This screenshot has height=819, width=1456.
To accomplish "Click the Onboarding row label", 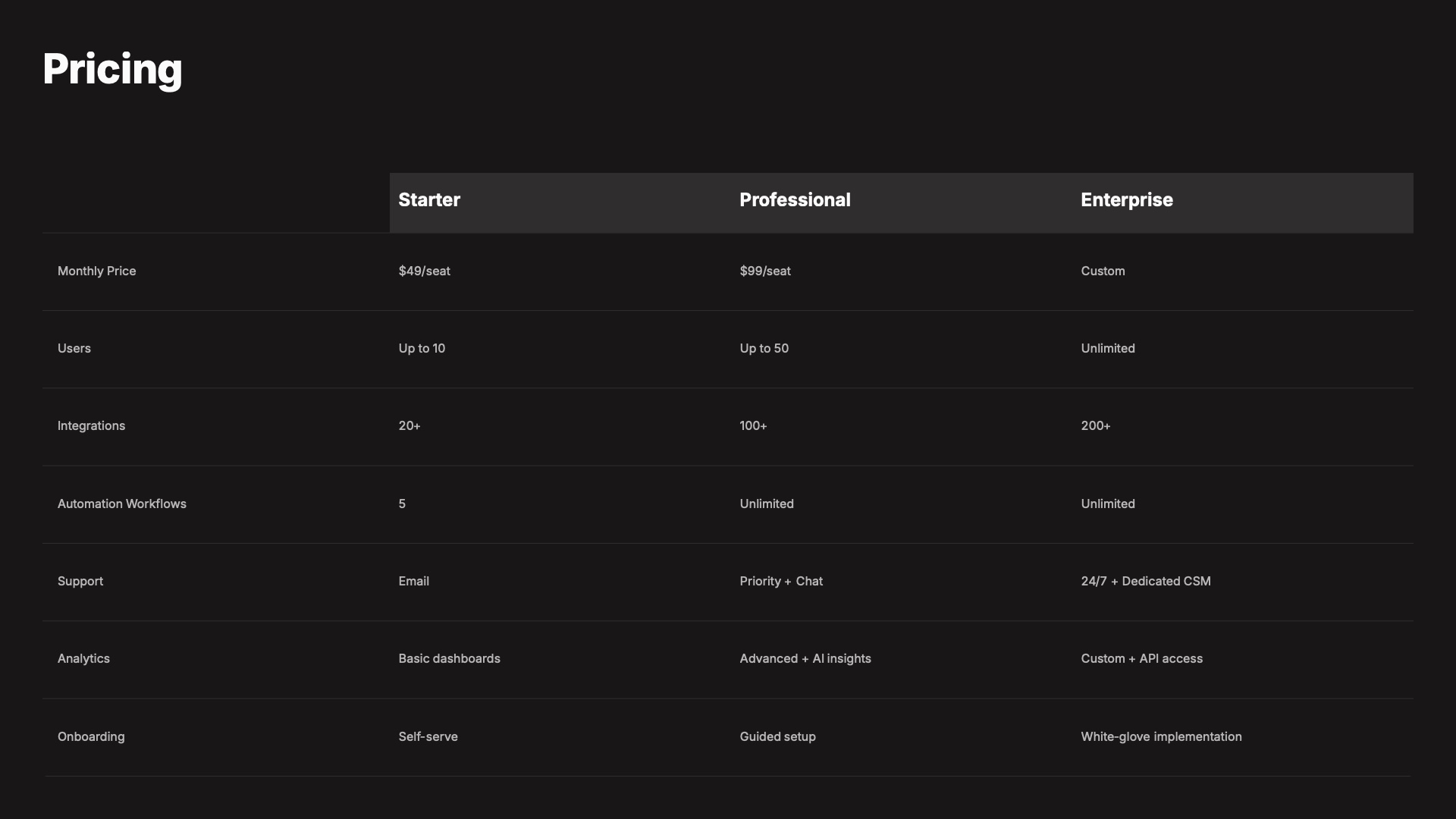I will click(91, 737).
